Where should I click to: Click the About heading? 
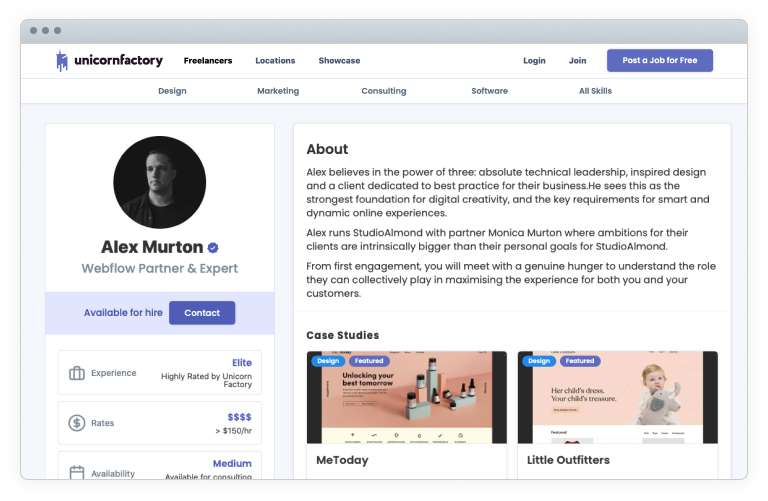click(x=327, y=149)
